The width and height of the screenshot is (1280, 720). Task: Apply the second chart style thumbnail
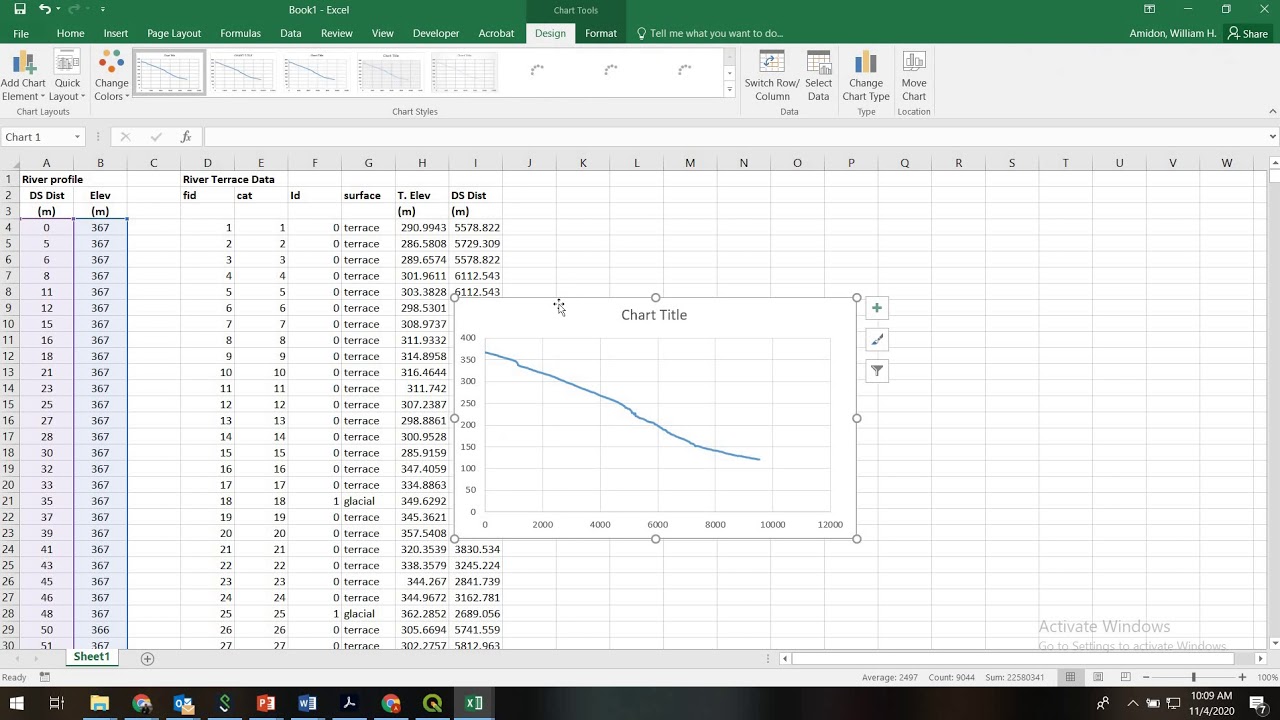pos(243,72)
